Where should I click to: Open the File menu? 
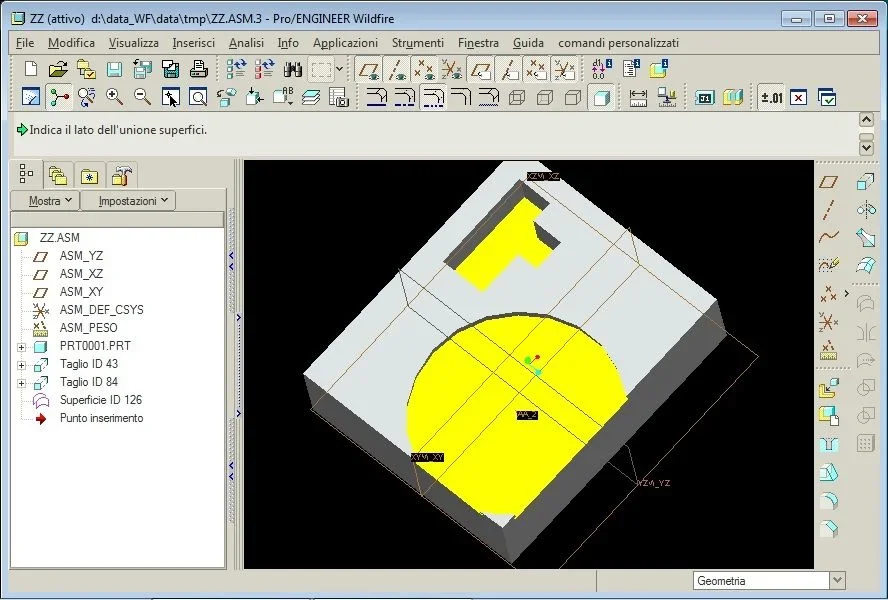pos(25,43)
